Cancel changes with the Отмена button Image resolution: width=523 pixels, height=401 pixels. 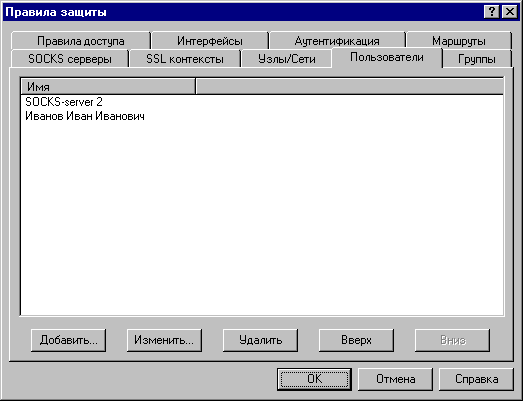point(395,379)
